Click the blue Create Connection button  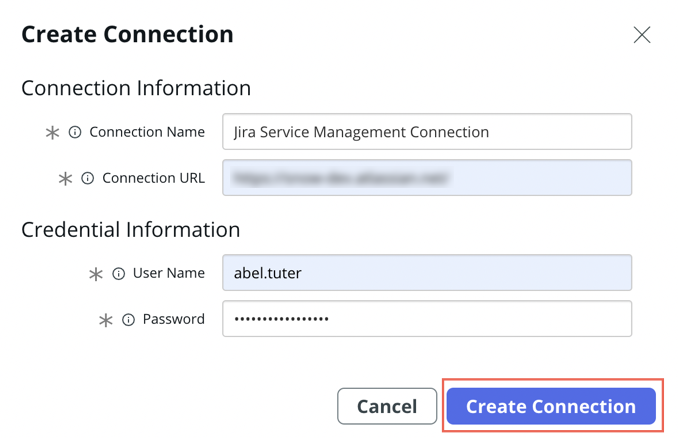tap(551, 406)
